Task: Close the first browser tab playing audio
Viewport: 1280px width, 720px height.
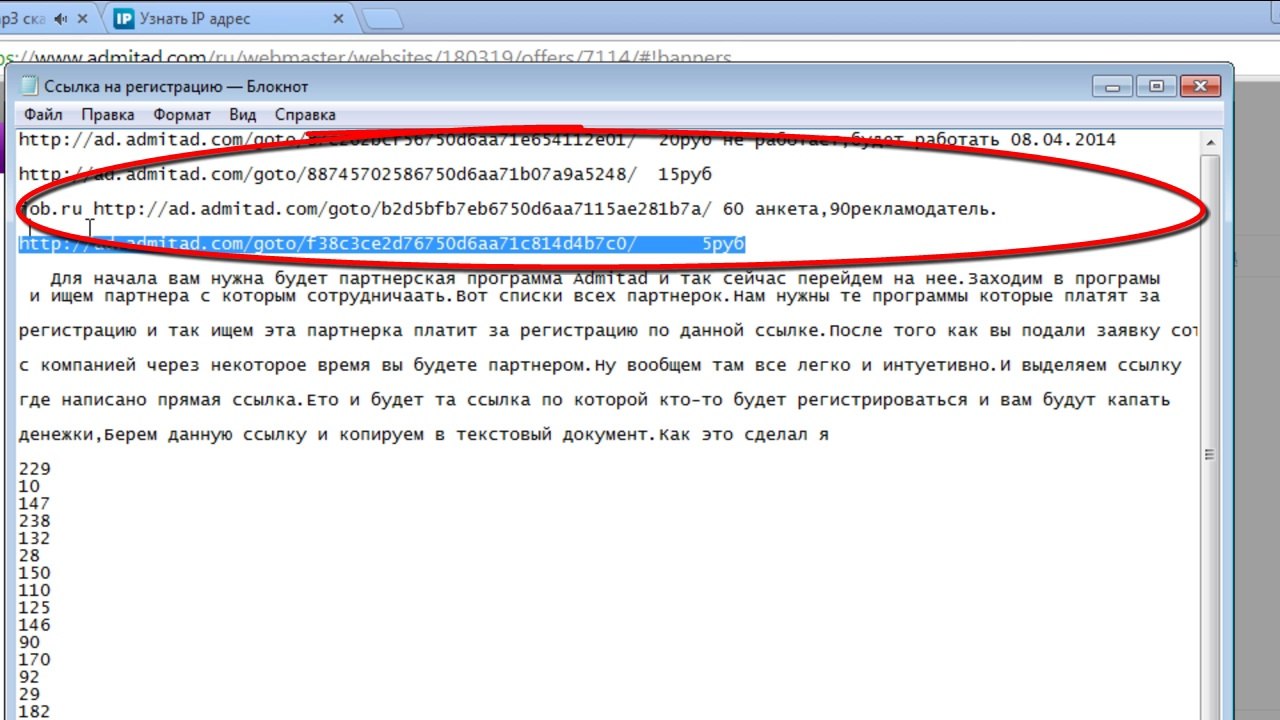Action: [x=83, y=19]
